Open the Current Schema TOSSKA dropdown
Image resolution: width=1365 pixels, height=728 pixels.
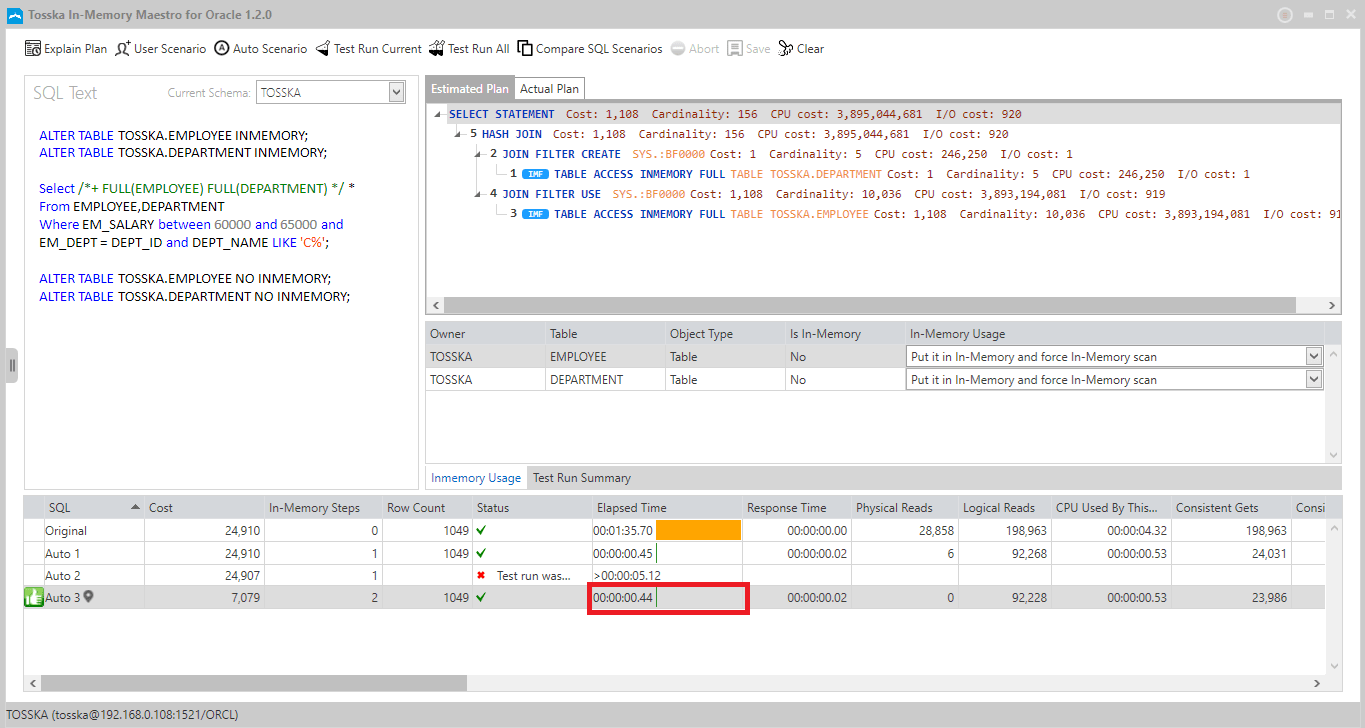[x=396, y=92]
